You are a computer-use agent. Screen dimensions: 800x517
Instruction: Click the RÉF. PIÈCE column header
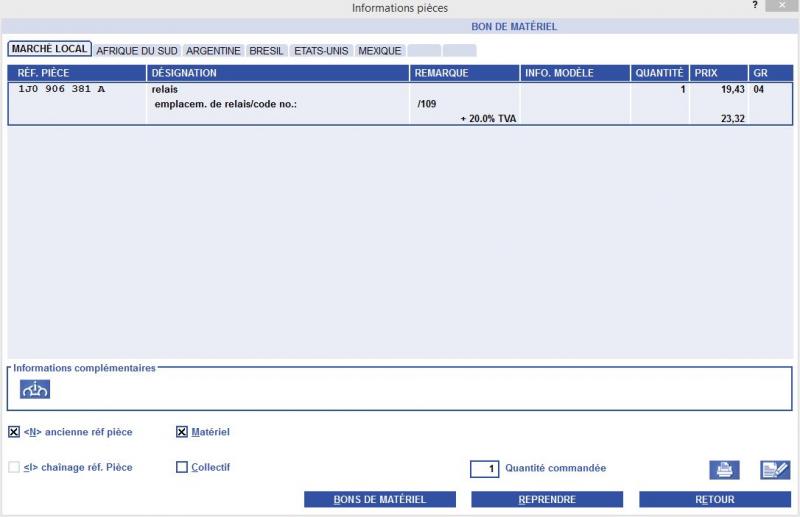pos(77,73)
